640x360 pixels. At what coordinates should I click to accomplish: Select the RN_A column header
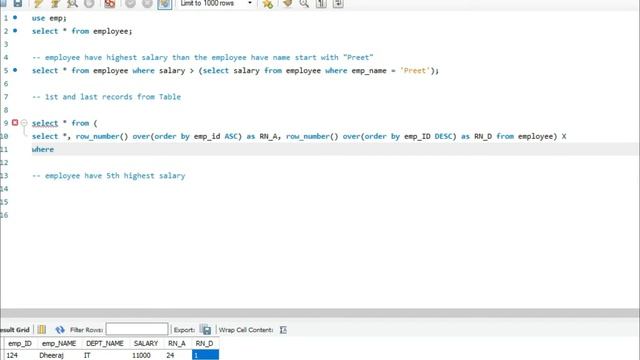(177, 344)
